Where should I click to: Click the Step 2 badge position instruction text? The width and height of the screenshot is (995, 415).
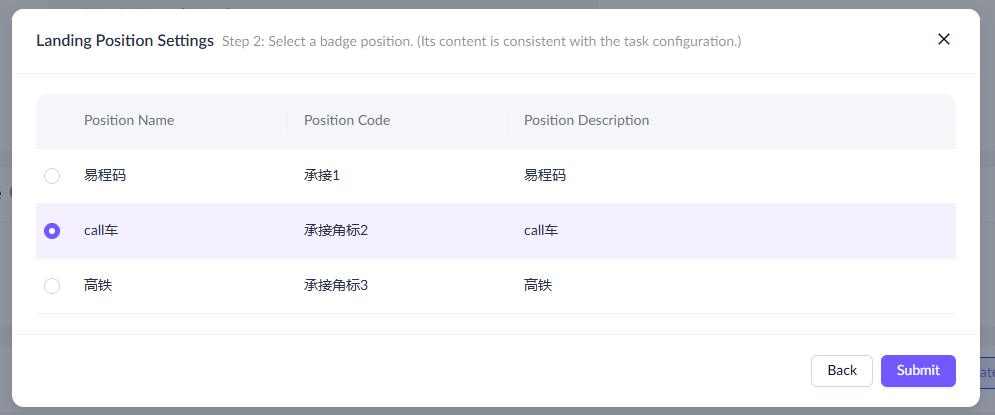click(x=481, y=42)
